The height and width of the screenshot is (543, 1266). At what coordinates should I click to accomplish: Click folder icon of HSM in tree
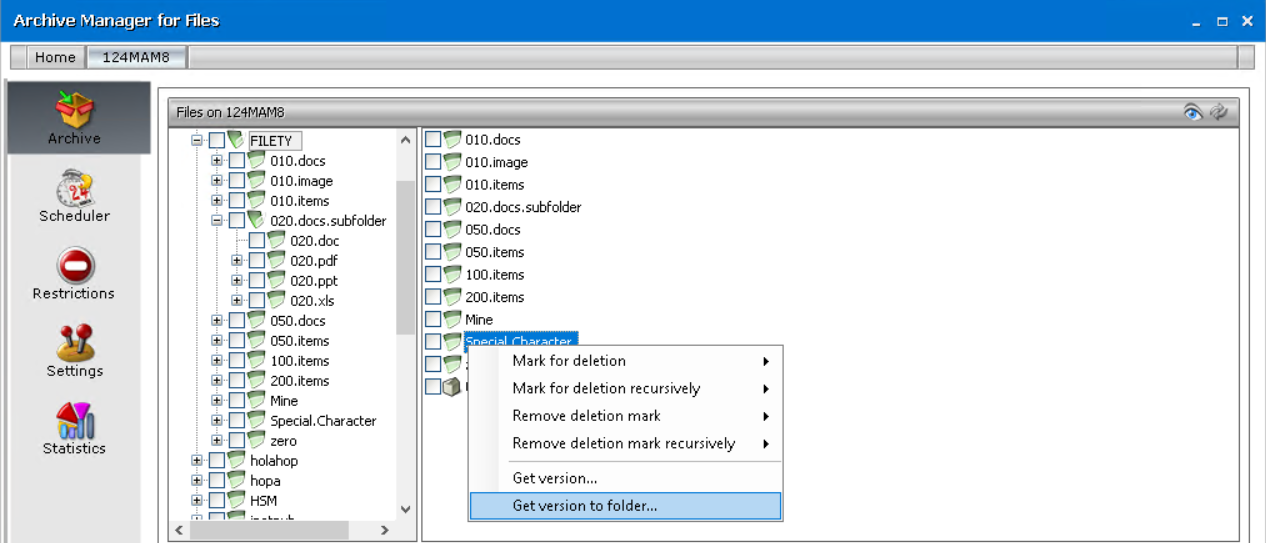click(x=236, y=500)
